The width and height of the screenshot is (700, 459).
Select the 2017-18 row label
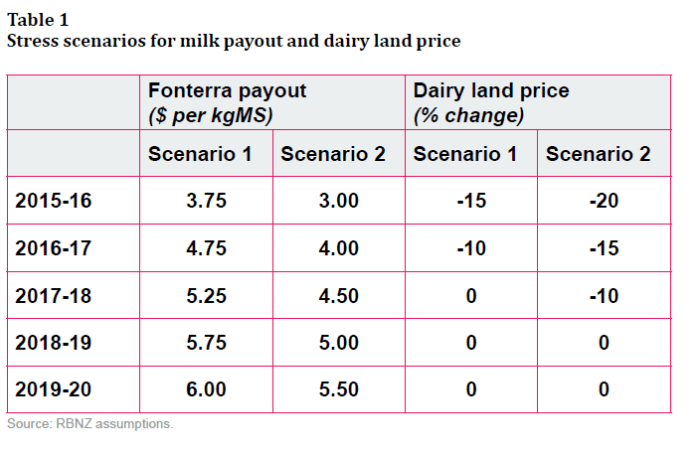click(x=53, y=295)
